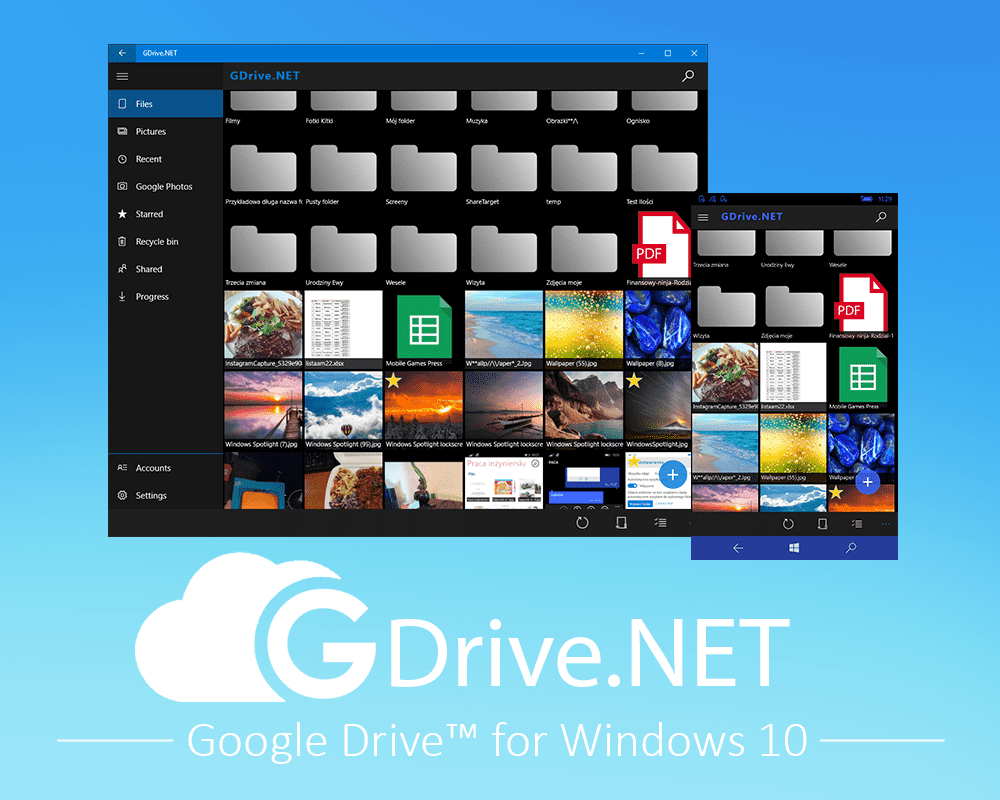
Task: Open the Accounts page in the sidebar
Action: 153,468
